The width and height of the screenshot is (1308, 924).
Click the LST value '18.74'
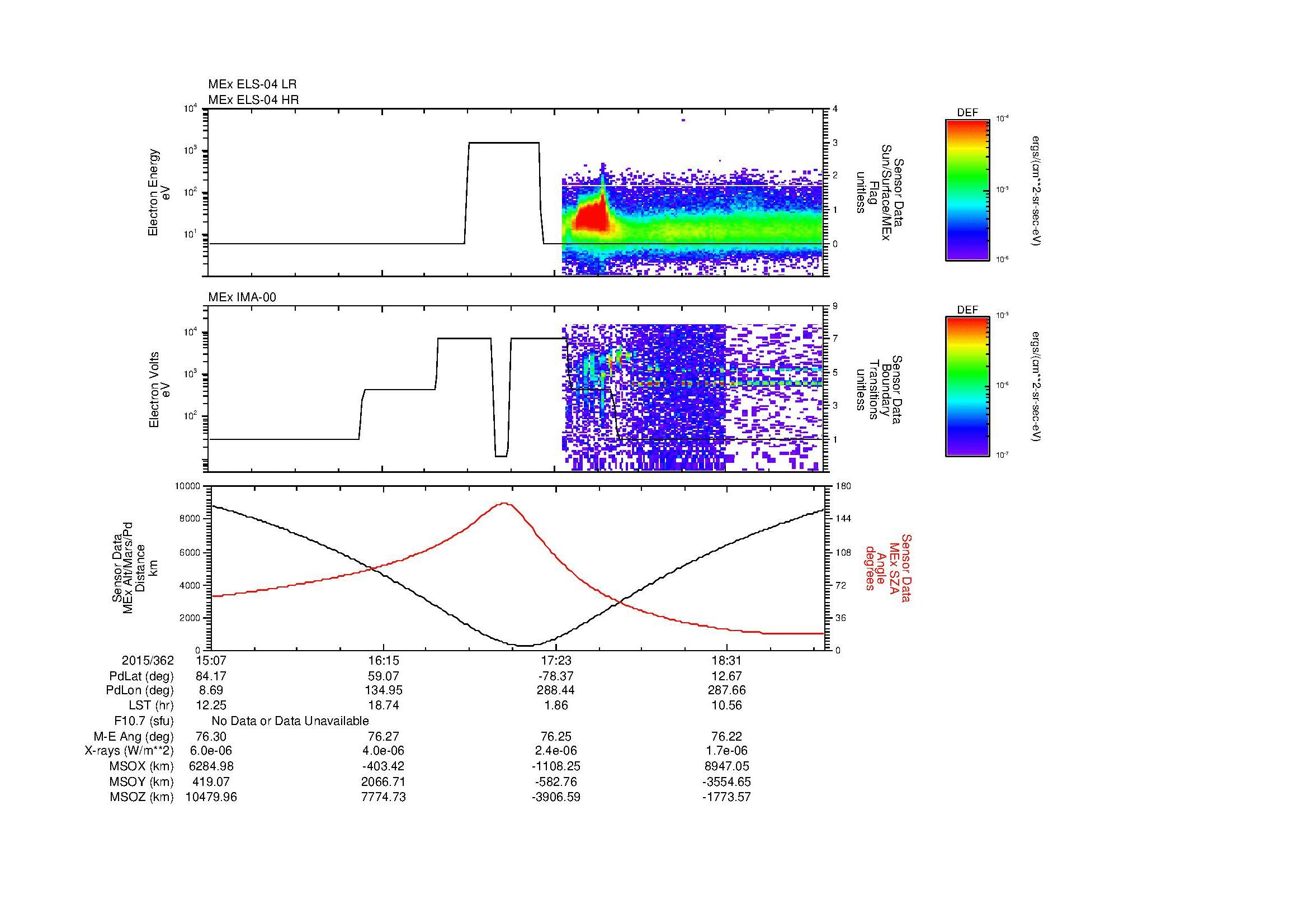coord(384,705)
